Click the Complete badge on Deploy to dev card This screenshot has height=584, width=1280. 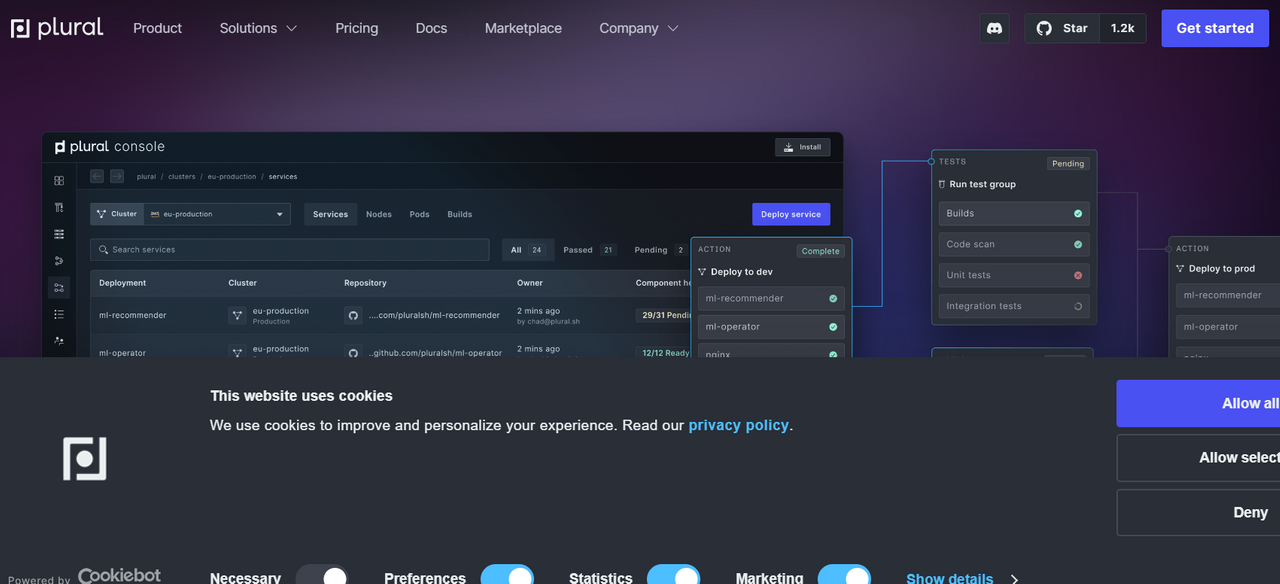[x=821, y=251]
